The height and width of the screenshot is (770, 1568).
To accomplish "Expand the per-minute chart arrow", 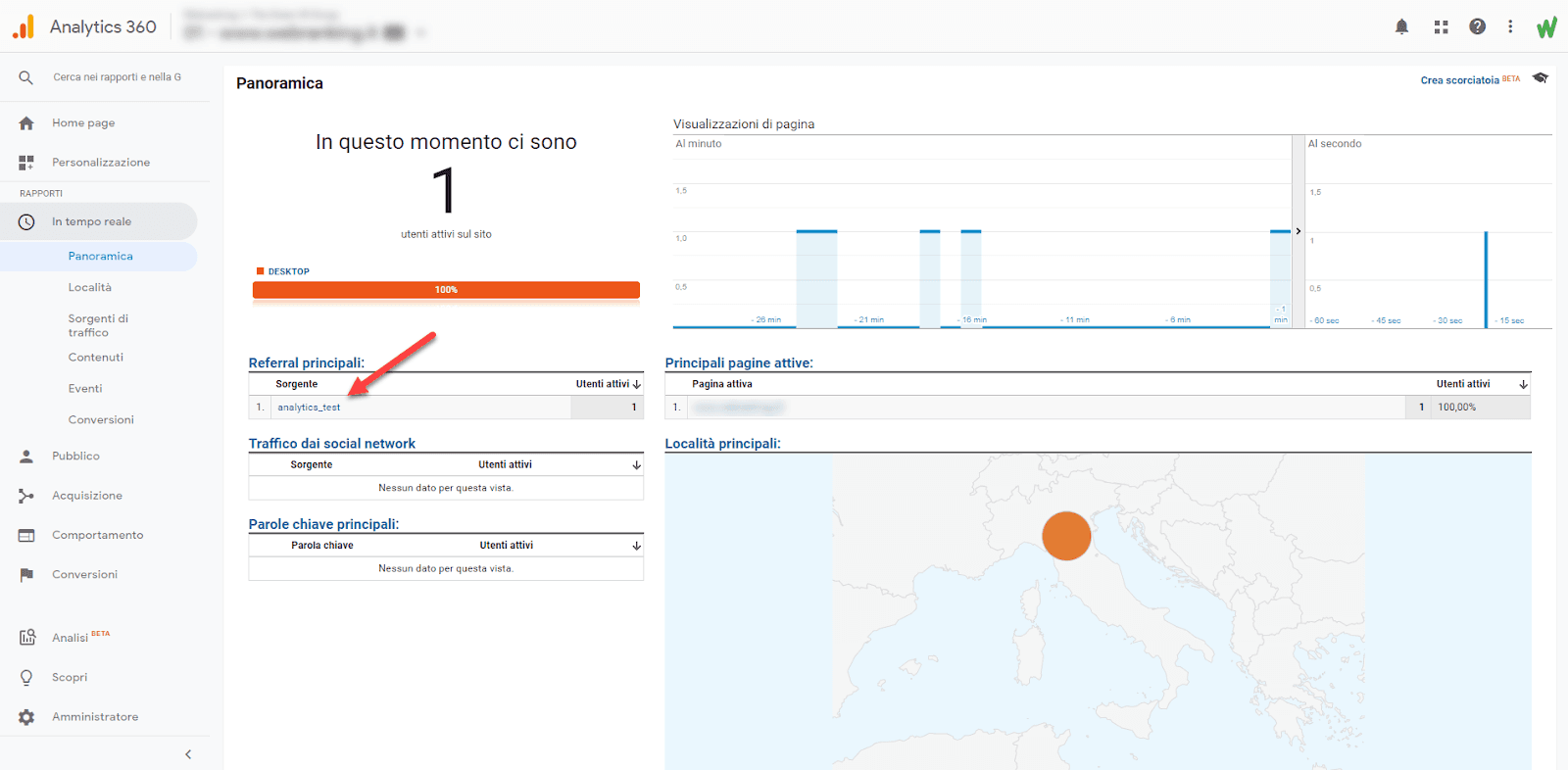I will (x=1298, y=231).
